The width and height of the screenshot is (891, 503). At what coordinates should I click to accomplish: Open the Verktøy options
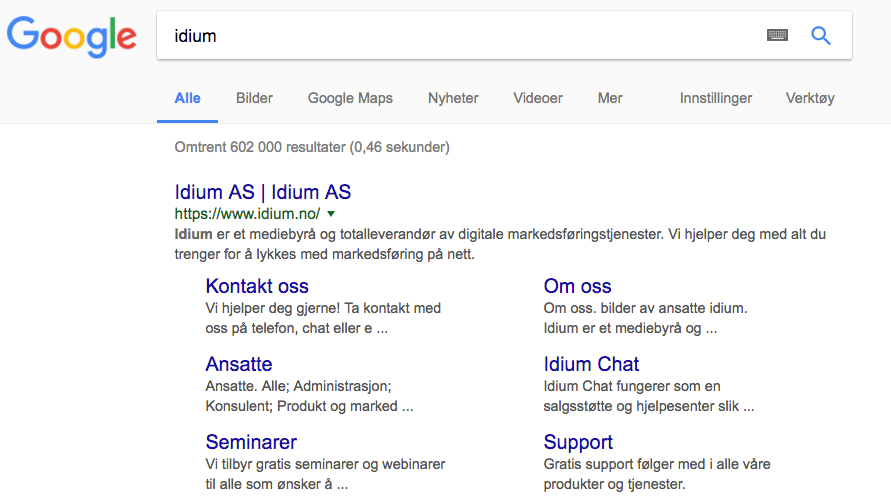(x=810, y=98)
